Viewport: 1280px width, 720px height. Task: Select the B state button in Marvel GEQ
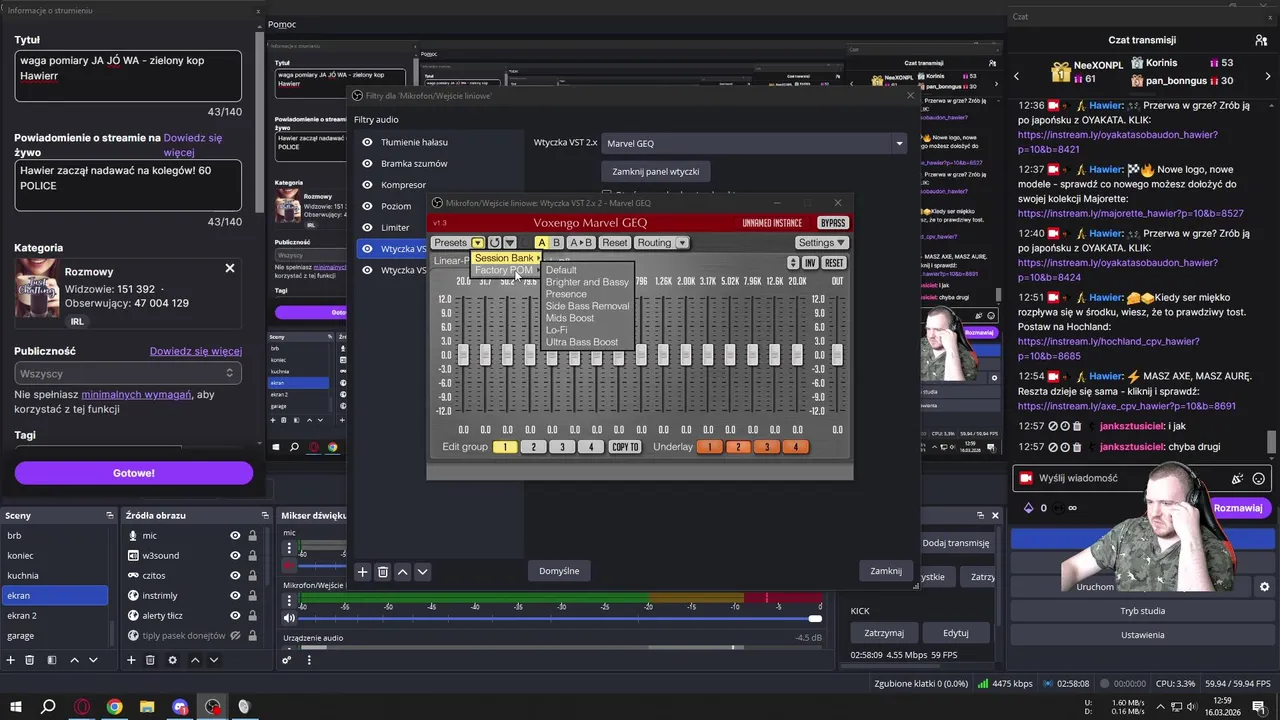click(x=557, y=243)
